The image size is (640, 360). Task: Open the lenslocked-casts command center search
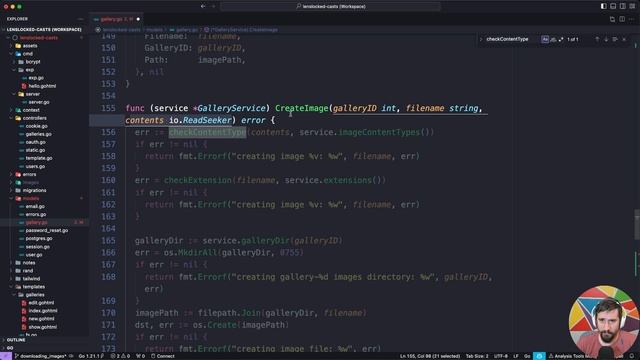click(331, 6)
